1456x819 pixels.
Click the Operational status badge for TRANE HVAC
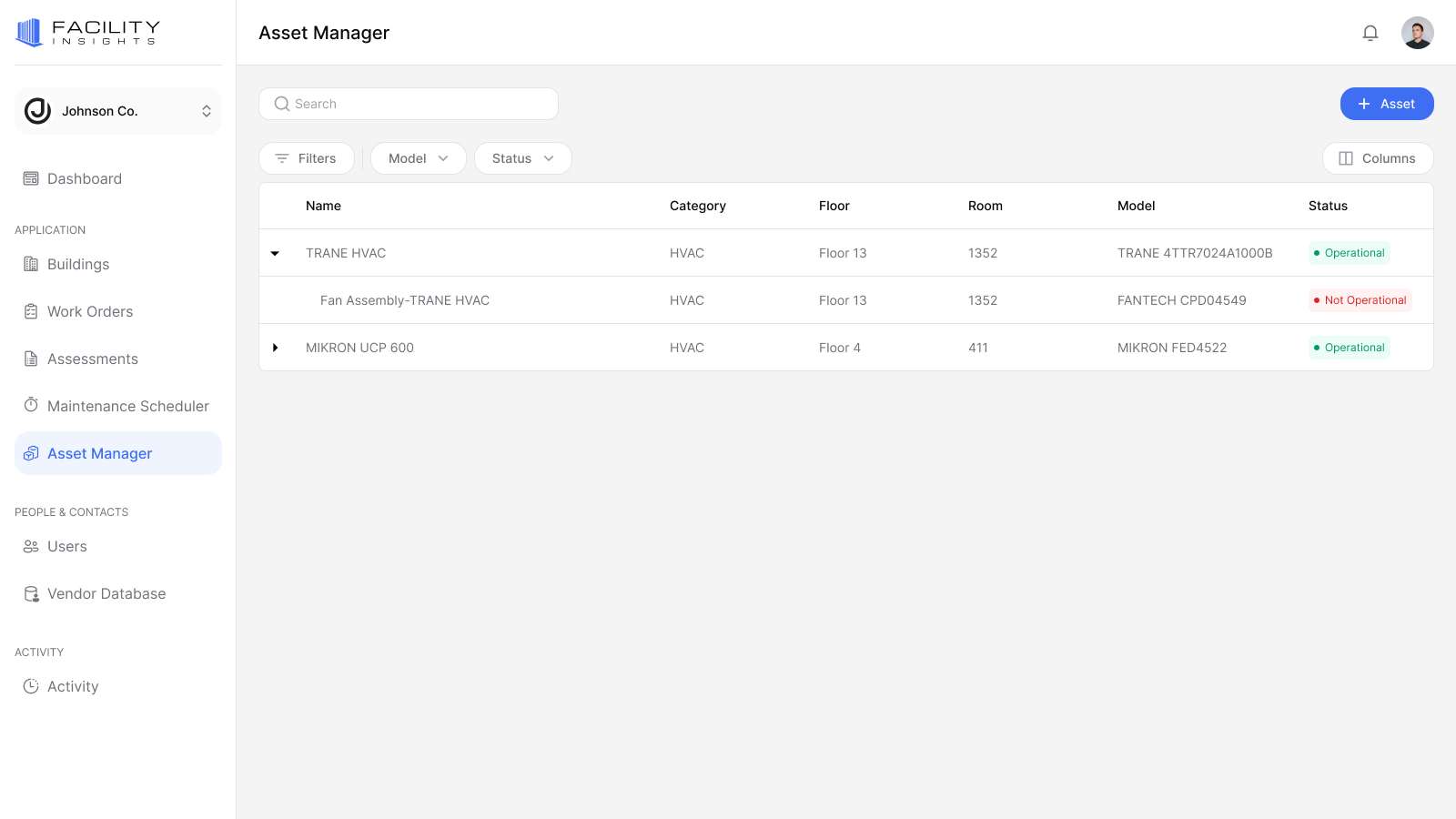coord(1350,253)
